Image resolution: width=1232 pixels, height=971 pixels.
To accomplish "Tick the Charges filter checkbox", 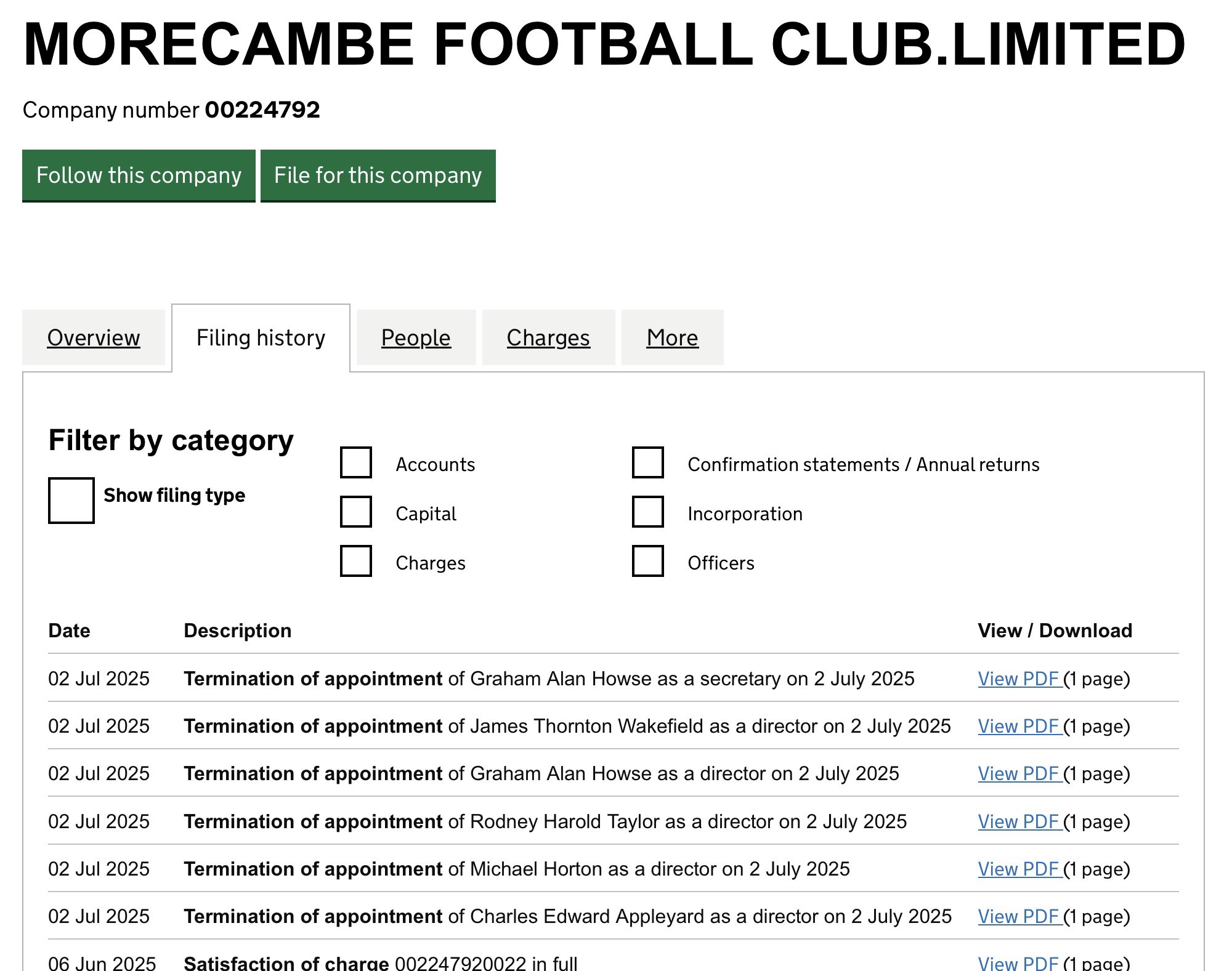I will [x=356, y=561].
